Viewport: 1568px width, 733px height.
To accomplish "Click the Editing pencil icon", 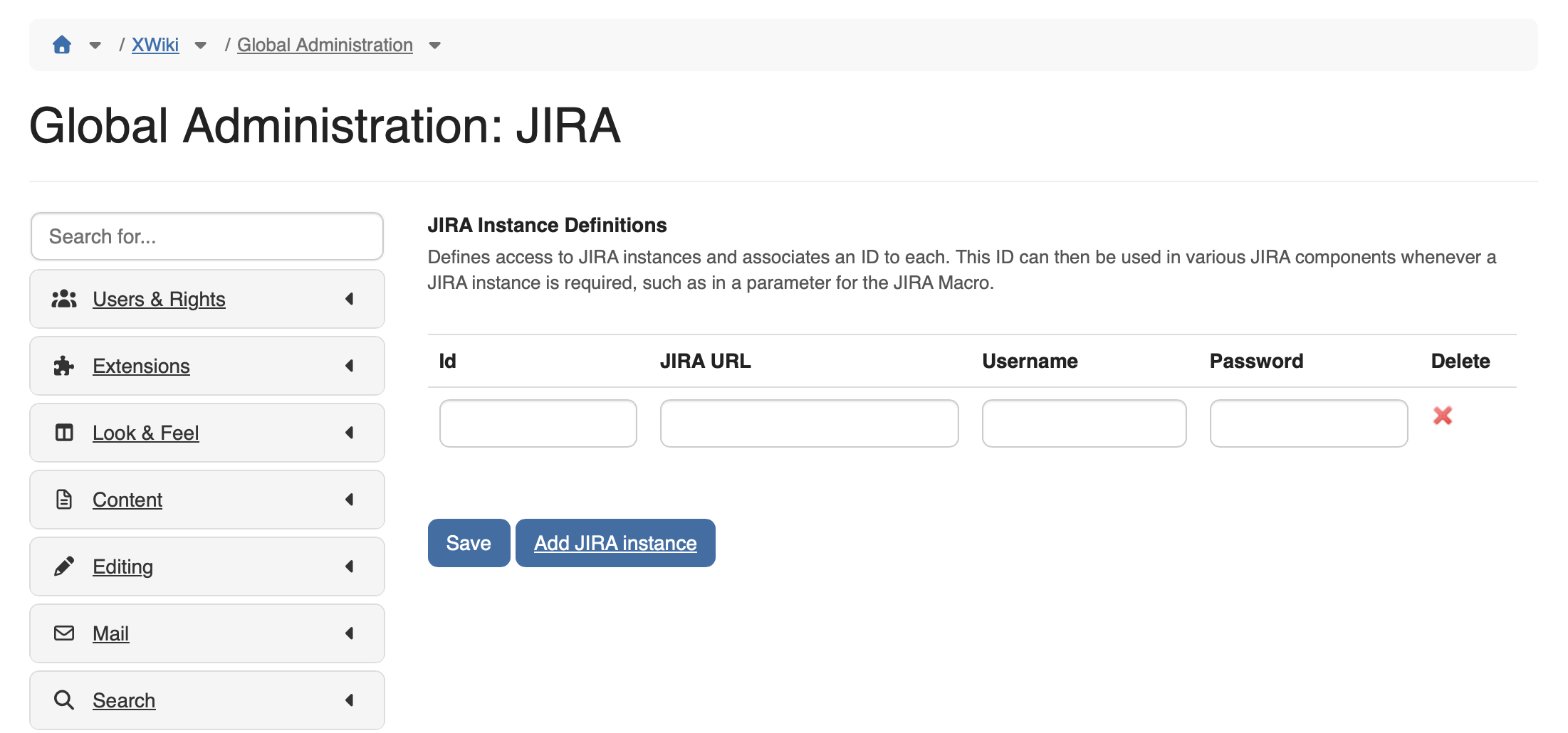I will (x=64, y=566).
